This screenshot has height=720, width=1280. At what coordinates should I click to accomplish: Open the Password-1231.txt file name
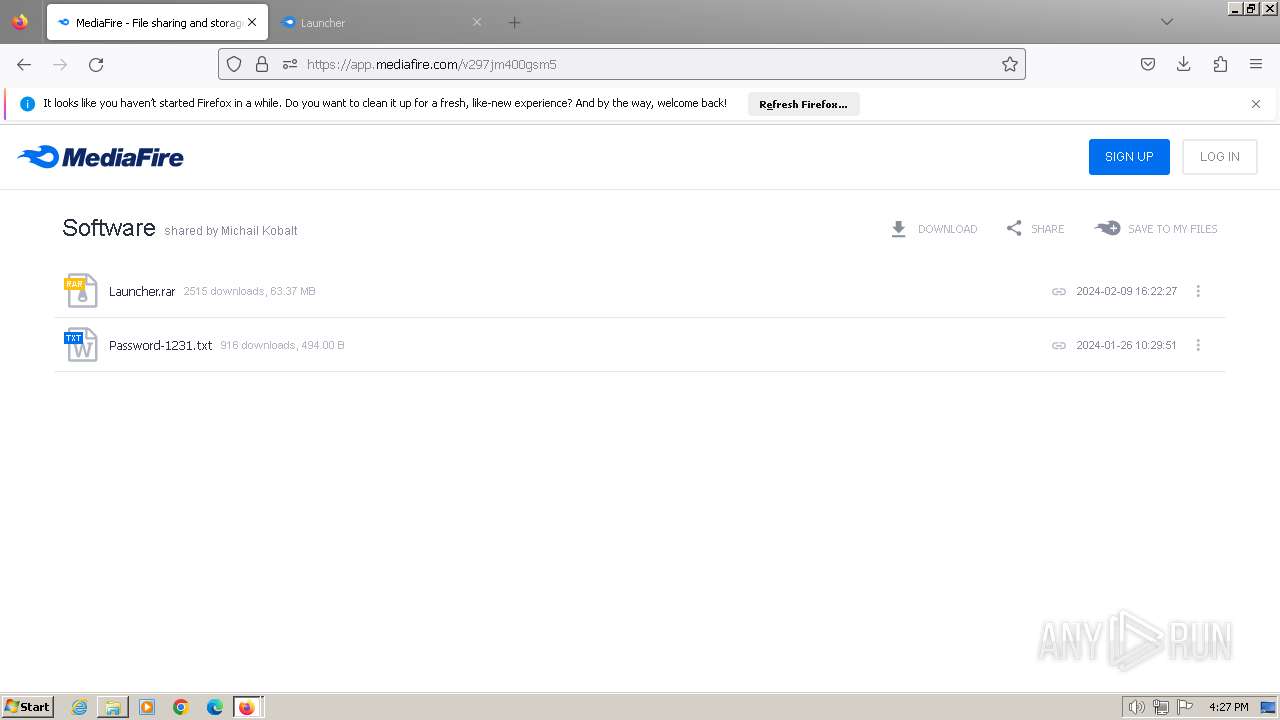[160, 346]
